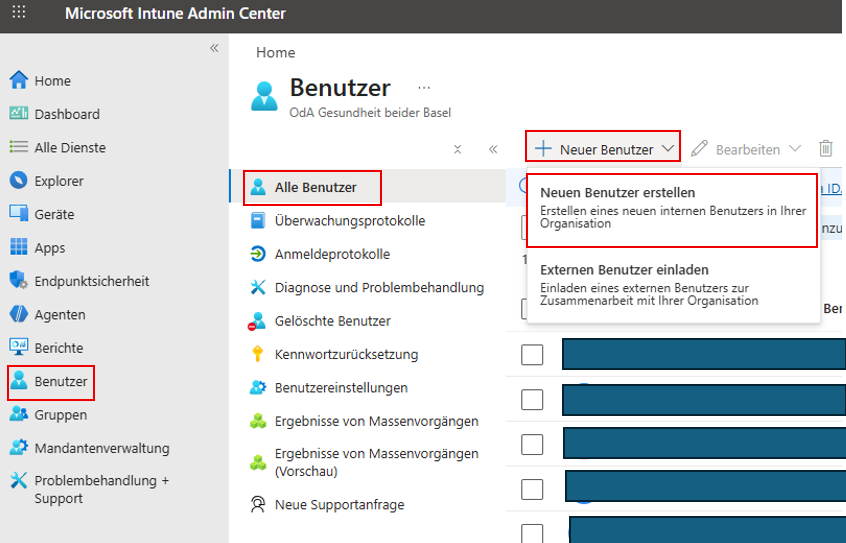Click the trash delete icon in toolbar
This screenshot has width=846, height=543.
(x=826, y=148)
